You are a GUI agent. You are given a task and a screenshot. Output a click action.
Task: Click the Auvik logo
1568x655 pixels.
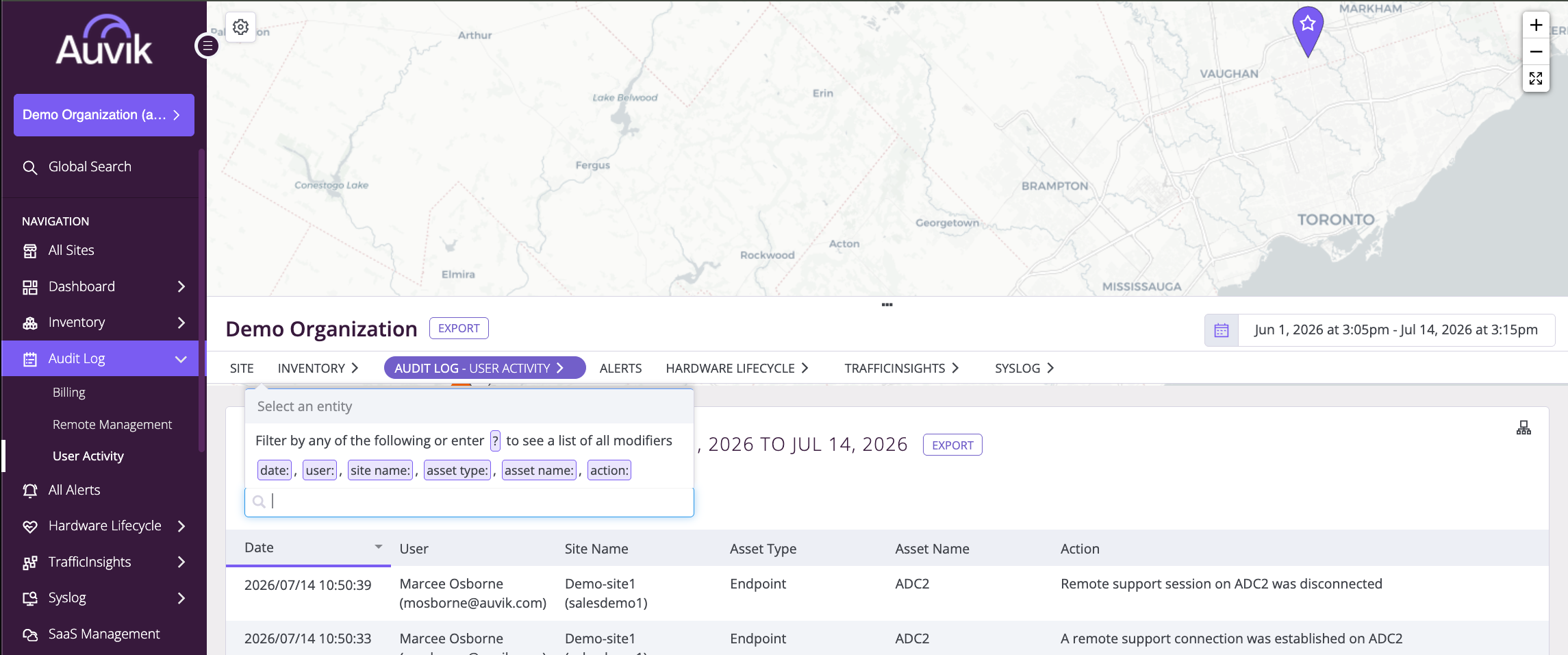point(104,40)
